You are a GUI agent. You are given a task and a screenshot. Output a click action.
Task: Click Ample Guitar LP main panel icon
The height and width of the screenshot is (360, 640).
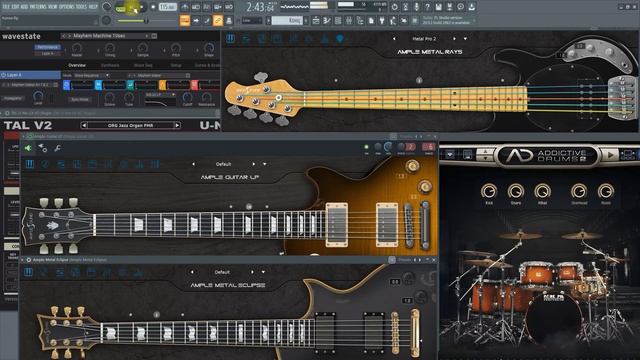coord(30,164)
